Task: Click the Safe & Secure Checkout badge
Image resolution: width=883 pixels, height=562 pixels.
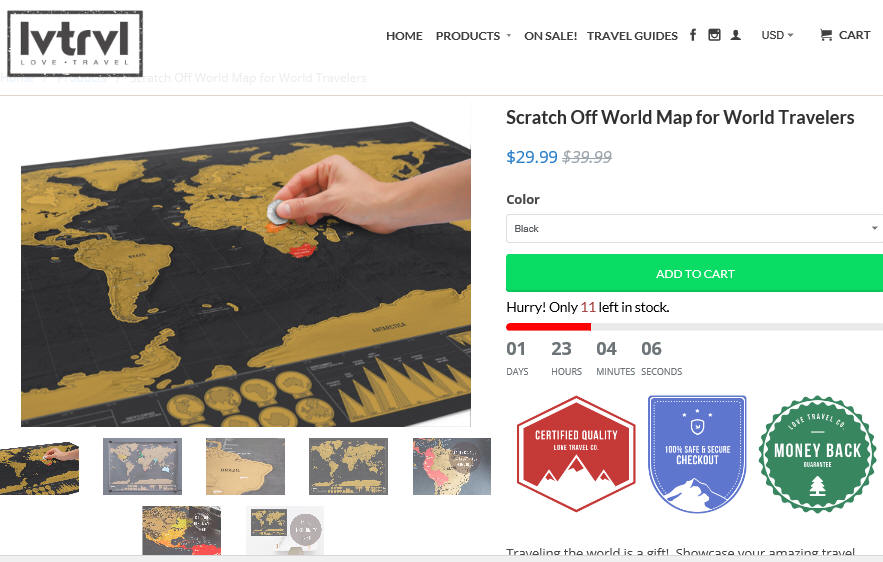Action: pyautogui.click(x=697, y=454)
